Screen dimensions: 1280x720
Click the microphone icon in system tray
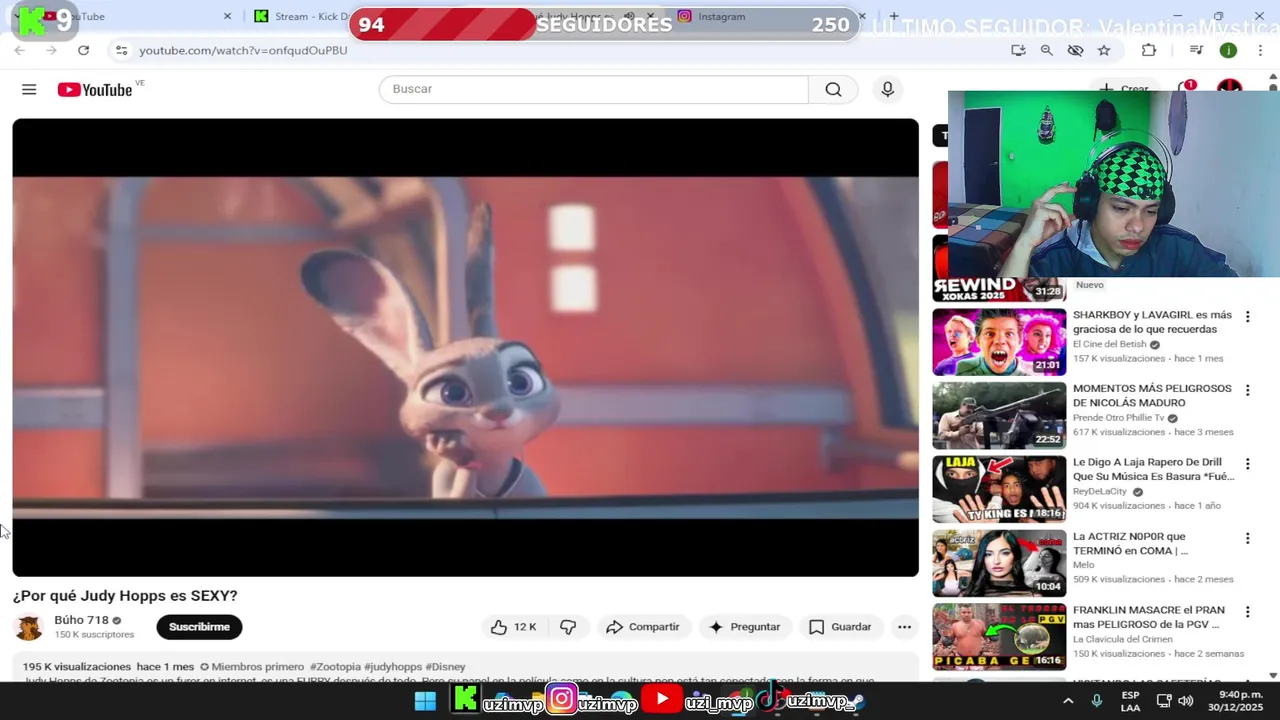coord(1097,701)
